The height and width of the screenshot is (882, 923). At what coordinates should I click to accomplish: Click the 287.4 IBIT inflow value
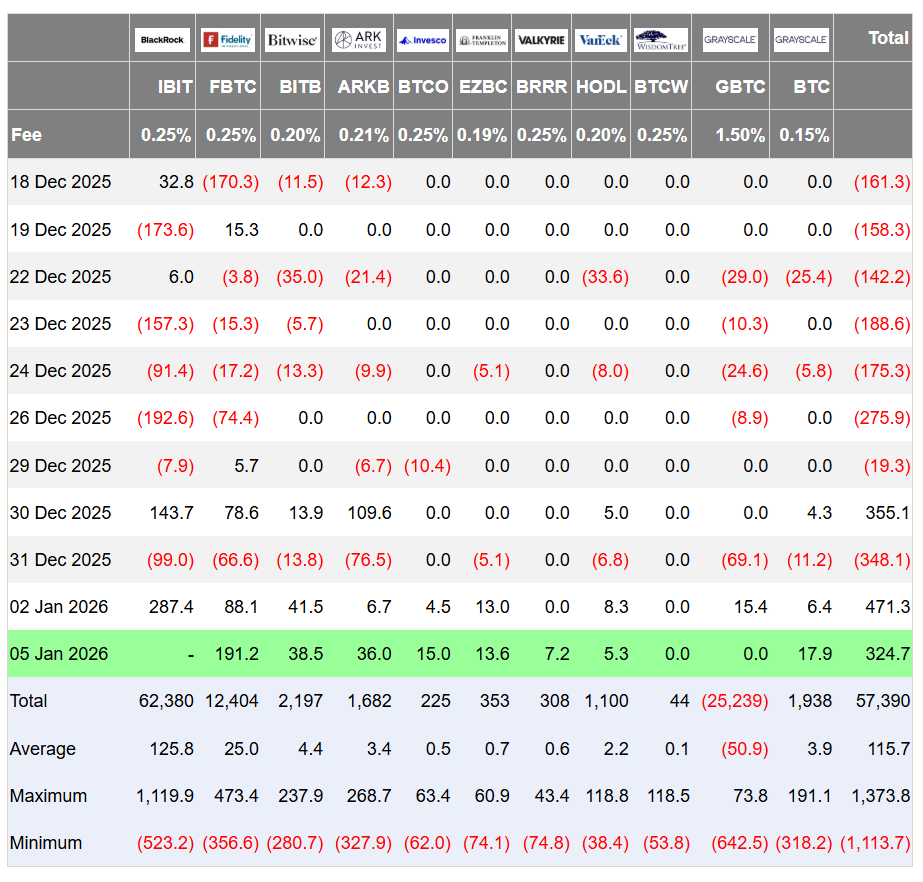tap(171, 607)
